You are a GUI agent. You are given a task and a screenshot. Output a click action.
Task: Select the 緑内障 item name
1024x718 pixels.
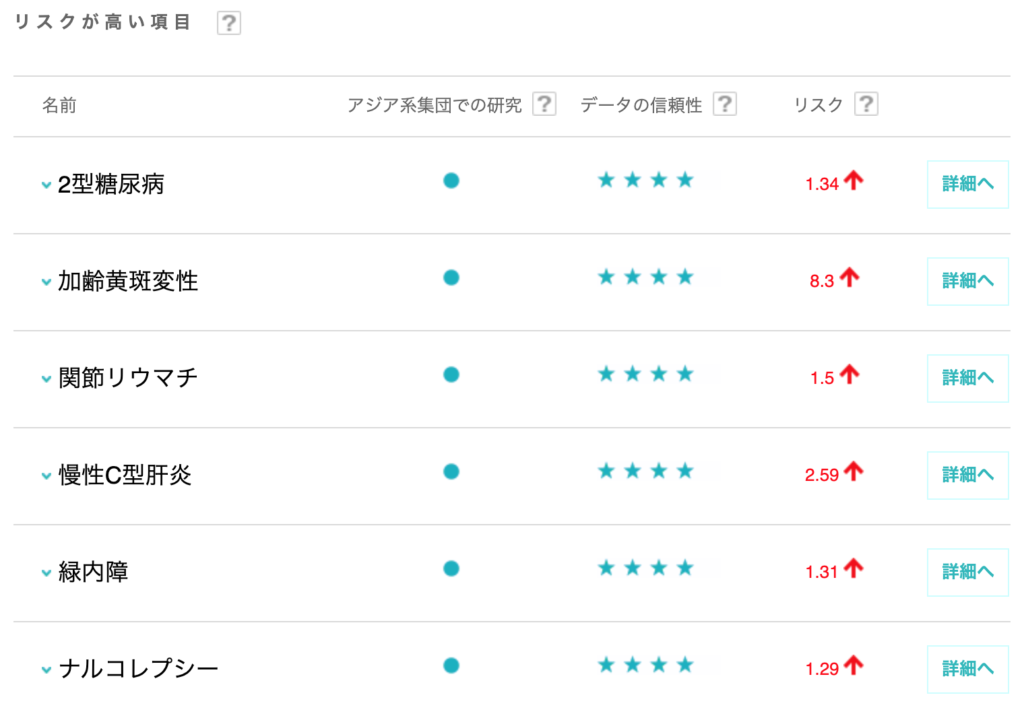(x=93, y=573)
